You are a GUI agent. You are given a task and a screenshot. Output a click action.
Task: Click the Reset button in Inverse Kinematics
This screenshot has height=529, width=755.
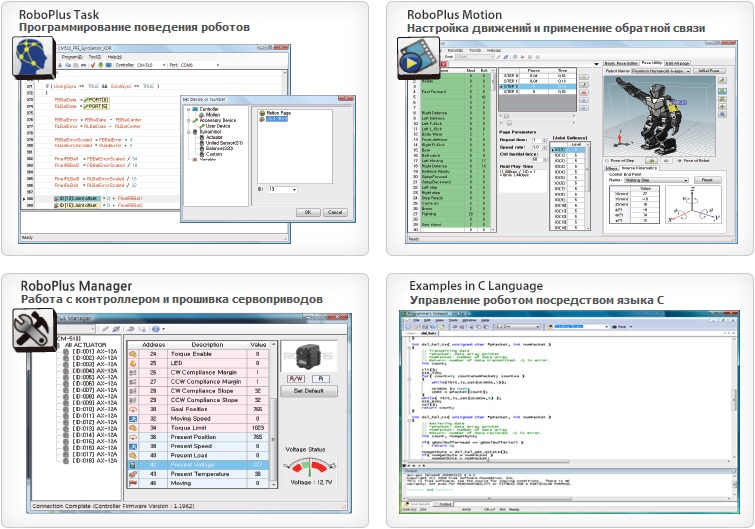tap(707, 180)
